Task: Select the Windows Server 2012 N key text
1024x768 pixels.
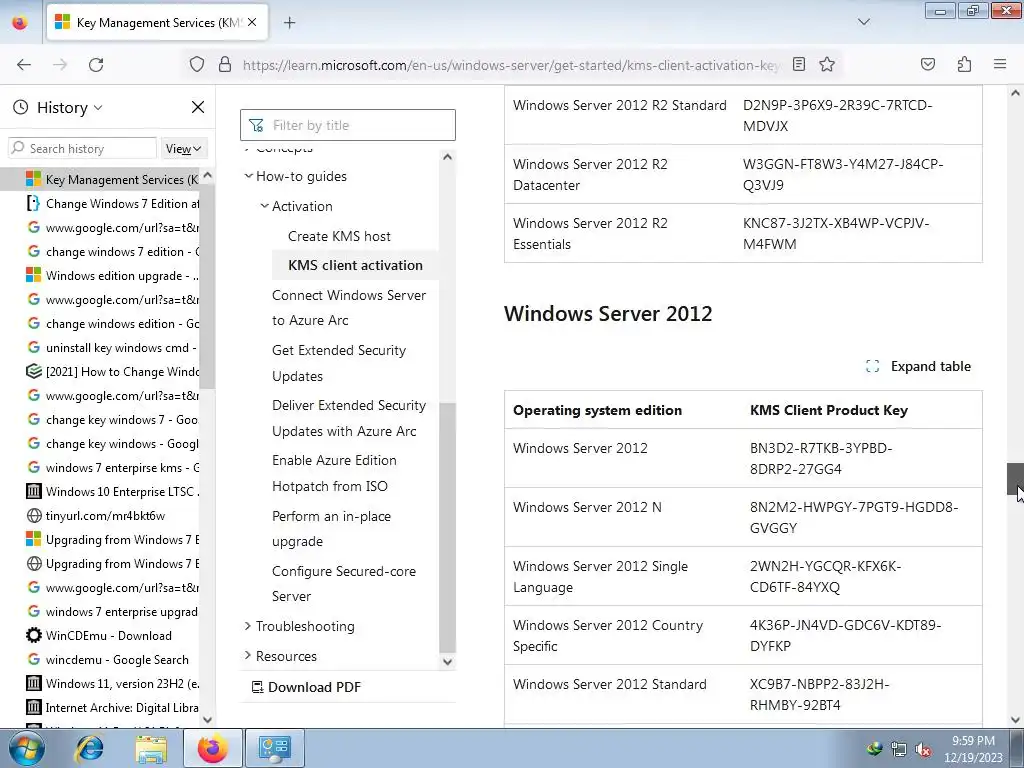Action: click(x=854, y=517)
